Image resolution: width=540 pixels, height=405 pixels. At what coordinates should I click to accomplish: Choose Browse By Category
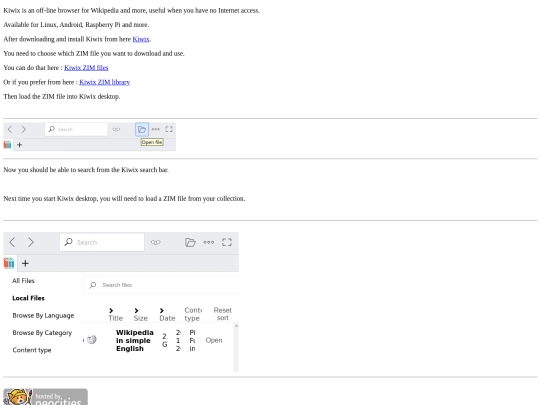42,333
